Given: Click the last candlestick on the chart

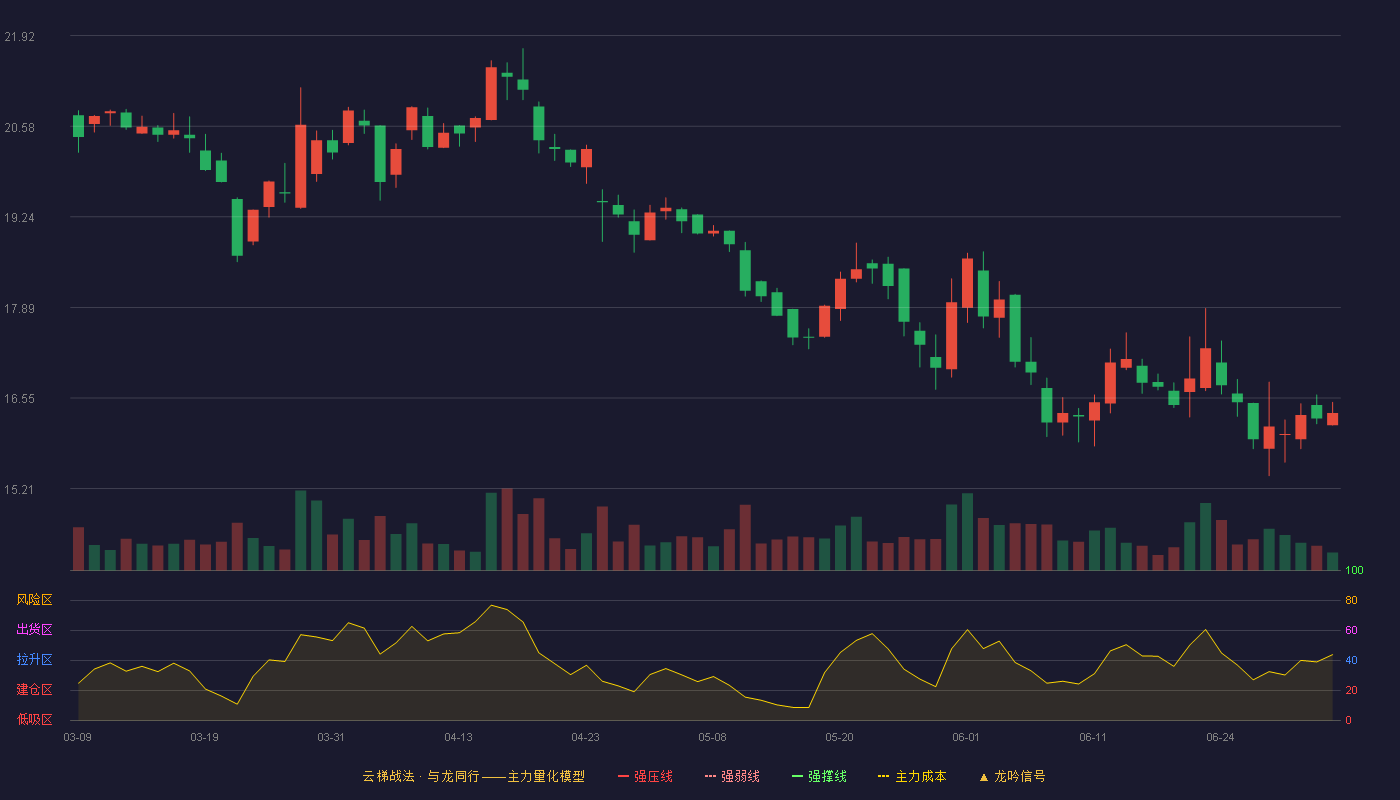Looking at the screenshot, I should 1332,419.
